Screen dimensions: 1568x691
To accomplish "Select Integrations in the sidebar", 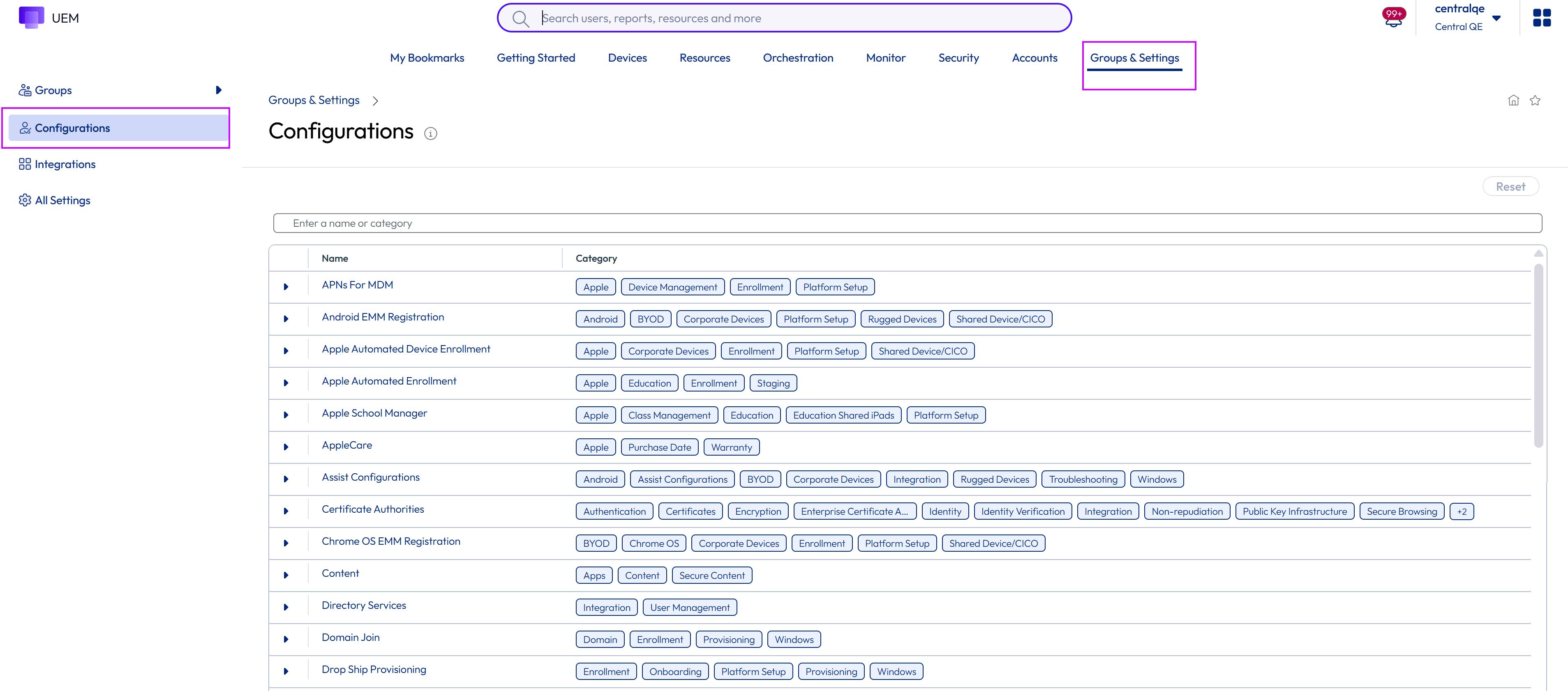I will tap(65, 164).
